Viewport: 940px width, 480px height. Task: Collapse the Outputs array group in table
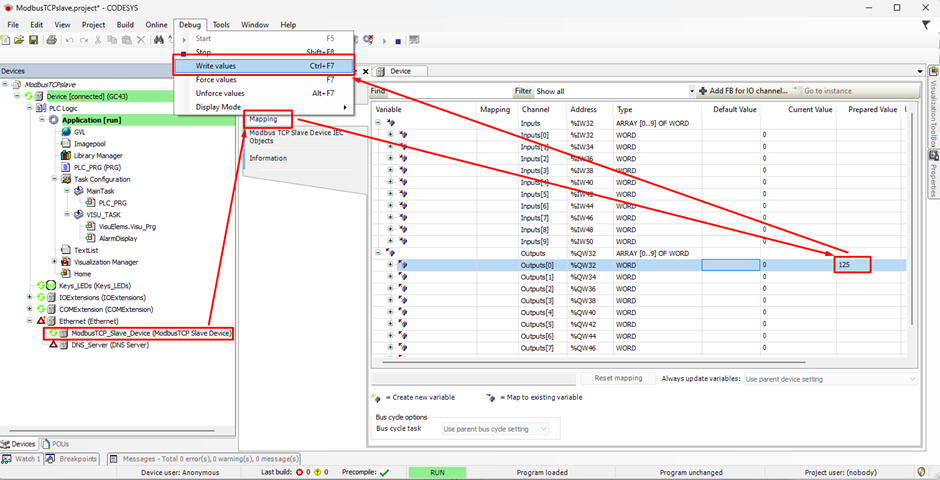[x=378, y=253]
